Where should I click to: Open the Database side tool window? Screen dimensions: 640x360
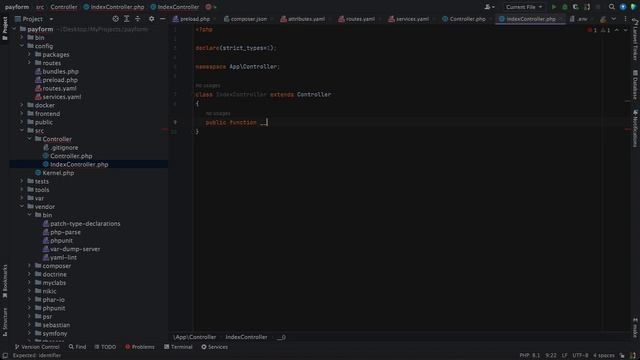pyautogui.click(x=635, y=85)
